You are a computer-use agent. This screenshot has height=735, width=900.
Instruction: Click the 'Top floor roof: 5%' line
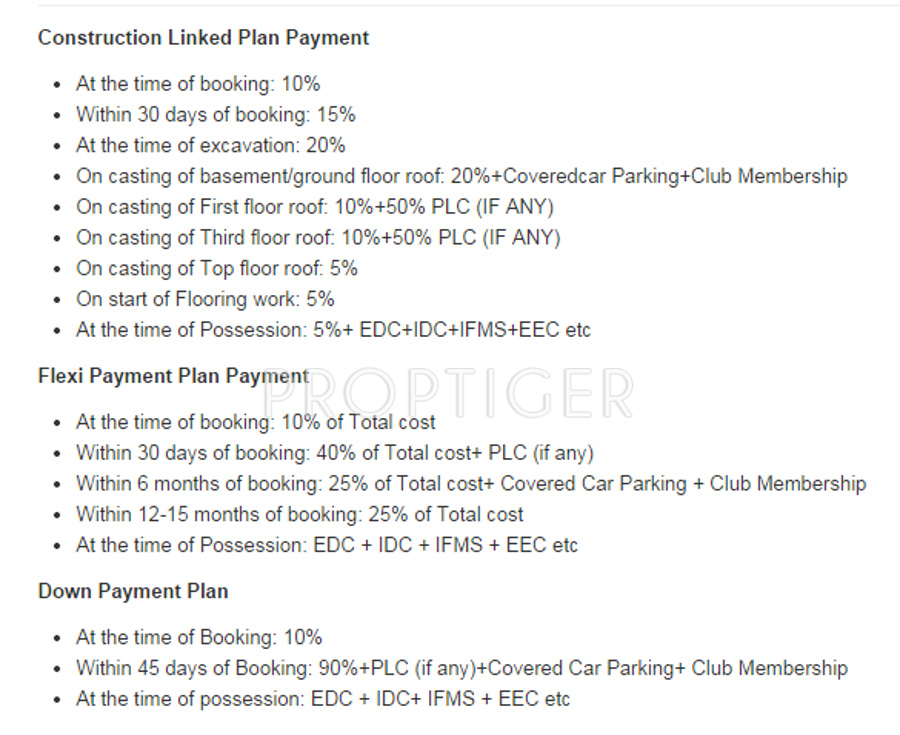click(x=216, y=268)
